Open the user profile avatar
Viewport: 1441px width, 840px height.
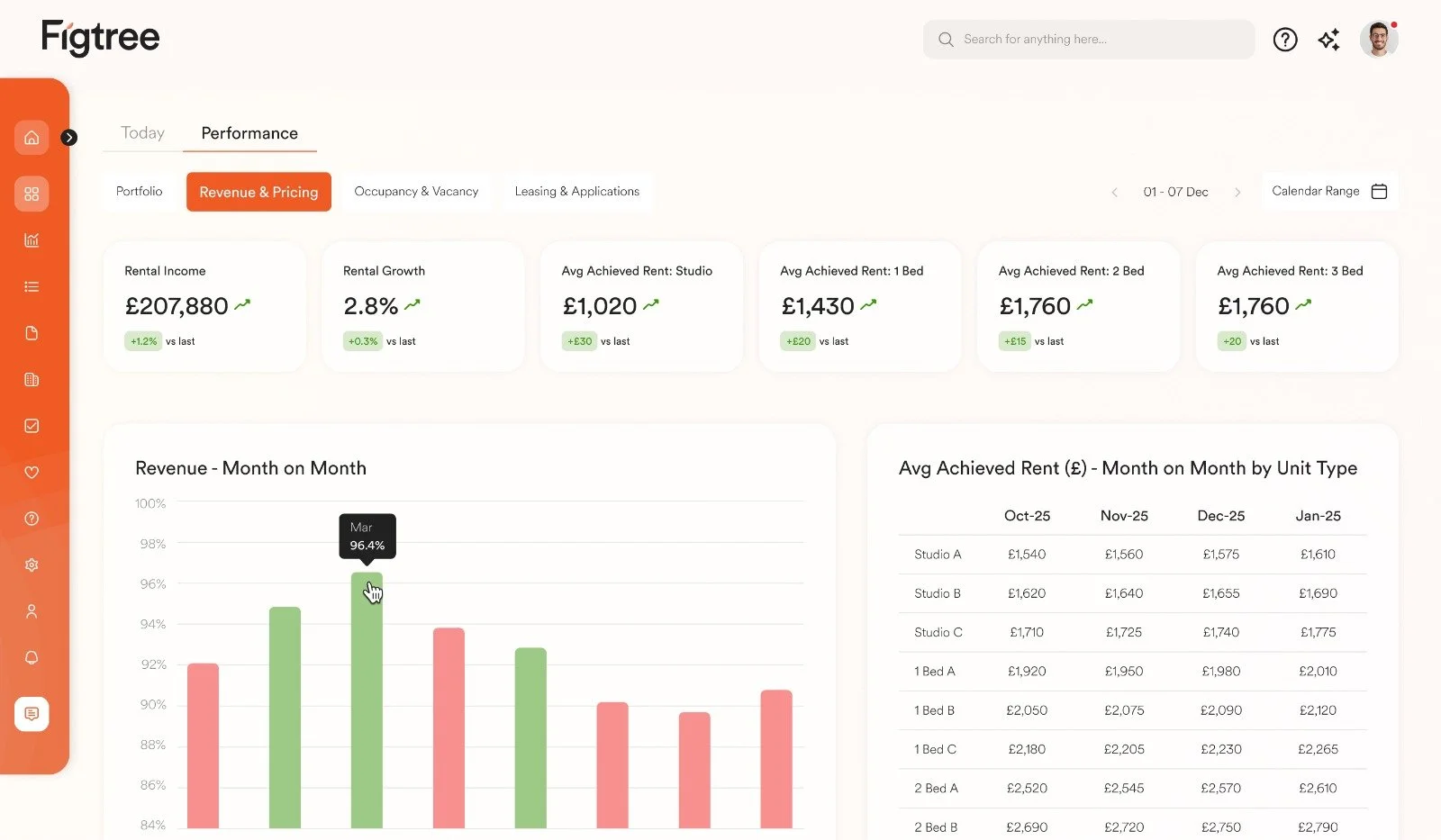1379,39
